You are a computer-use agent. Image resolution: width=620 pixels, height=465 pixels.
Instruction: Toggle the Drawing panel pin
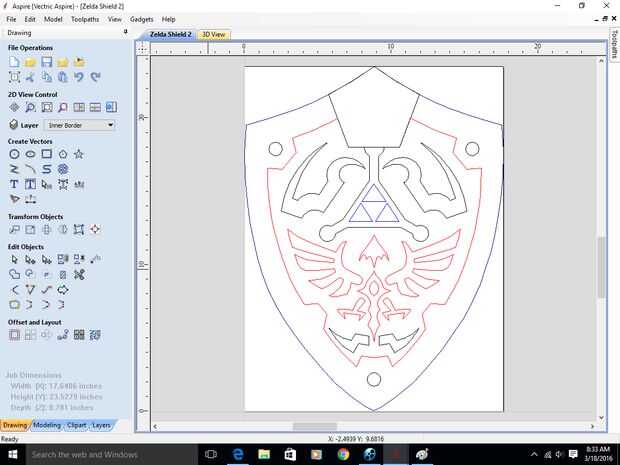[126, 32]
